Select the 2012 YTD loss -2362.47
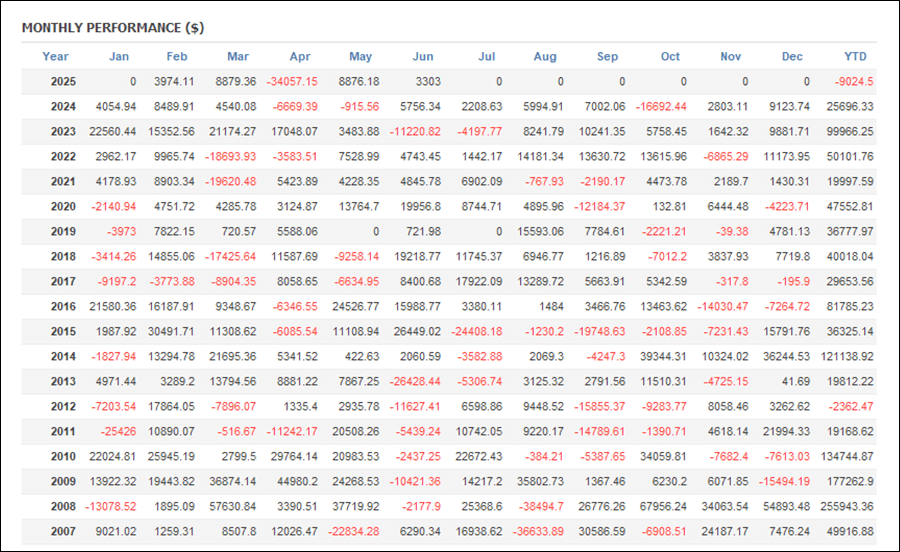 tap(851, 406)
